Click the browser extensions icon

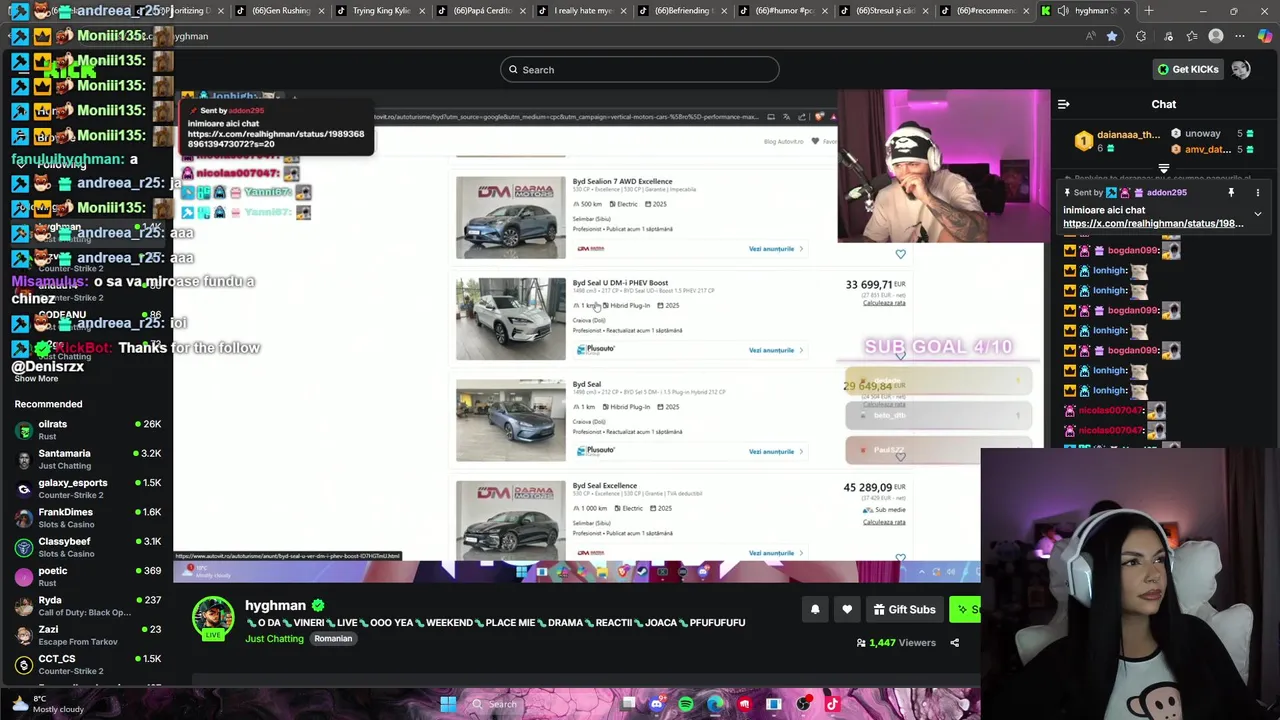(x=1141, y=36)
